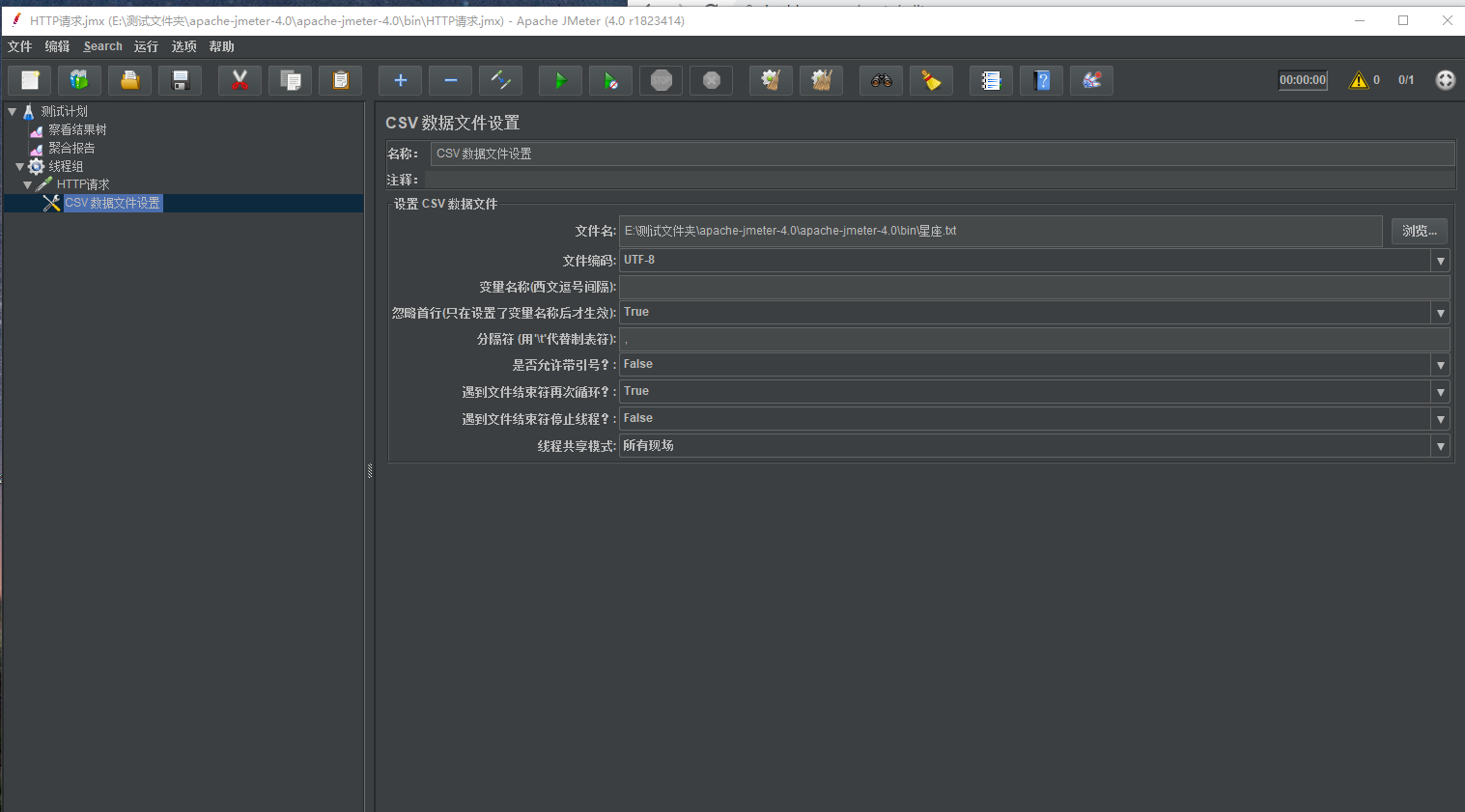Collapse the 线程组 tree node

(20, 166)
